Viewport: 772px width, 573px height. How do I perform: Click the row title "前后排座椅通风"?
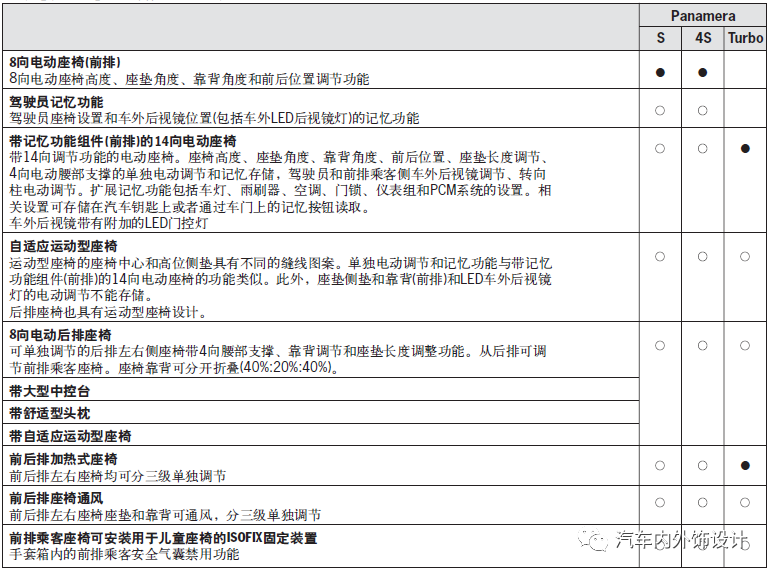56,498
